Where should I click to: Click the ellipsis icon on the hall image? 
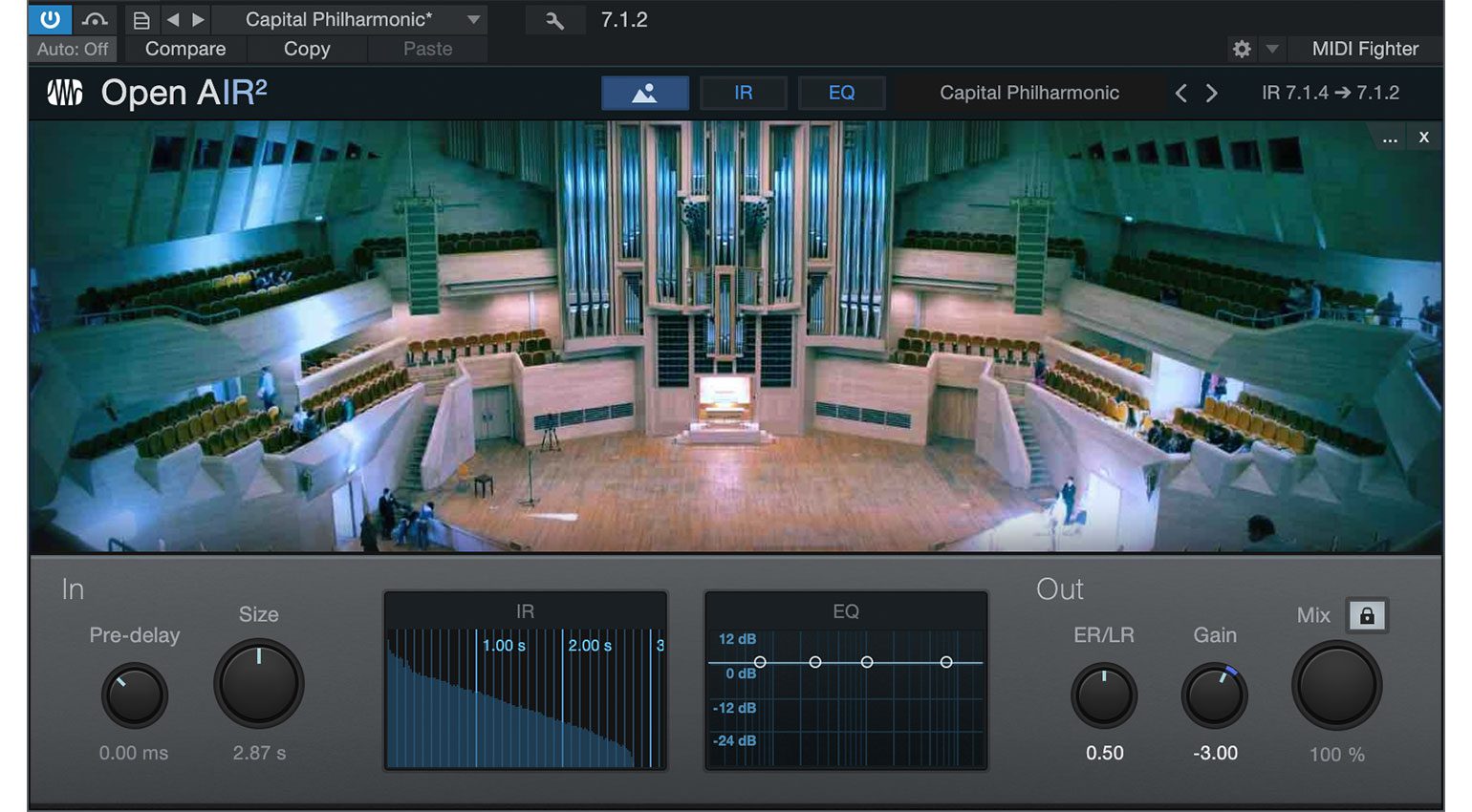[x=1390, y=138]
